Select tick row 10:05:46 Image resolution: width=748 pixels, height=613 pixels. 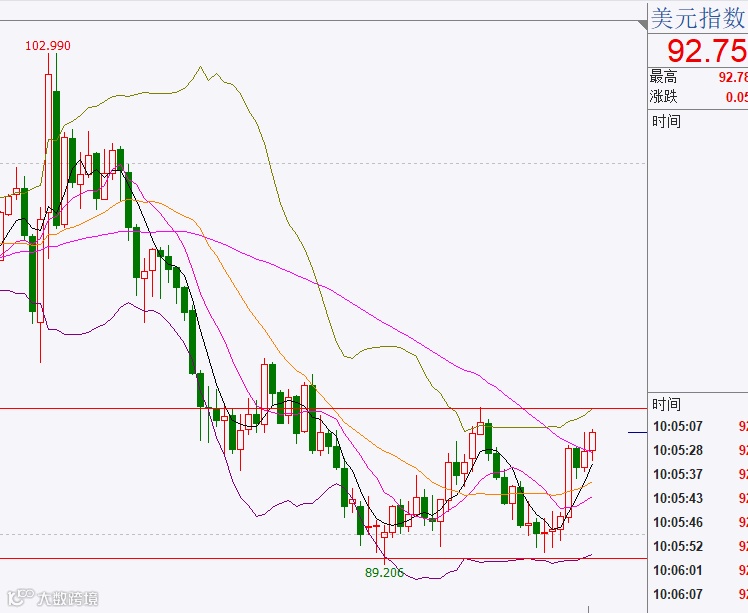(x=698, y=522)
